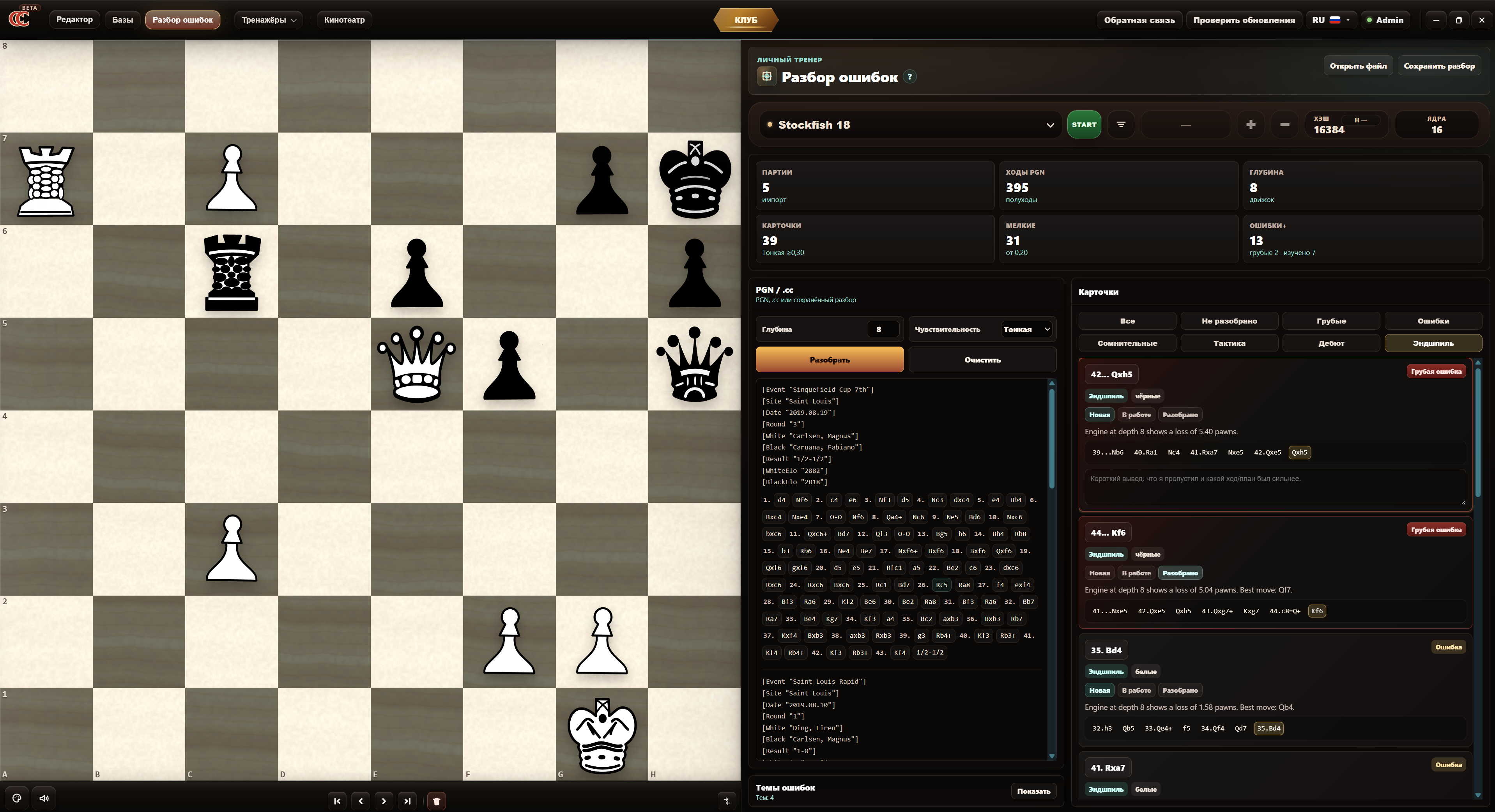Viewport: 1495px width, 812px height.
Task: Click the white pawn on c3
Action: (232, 548)
